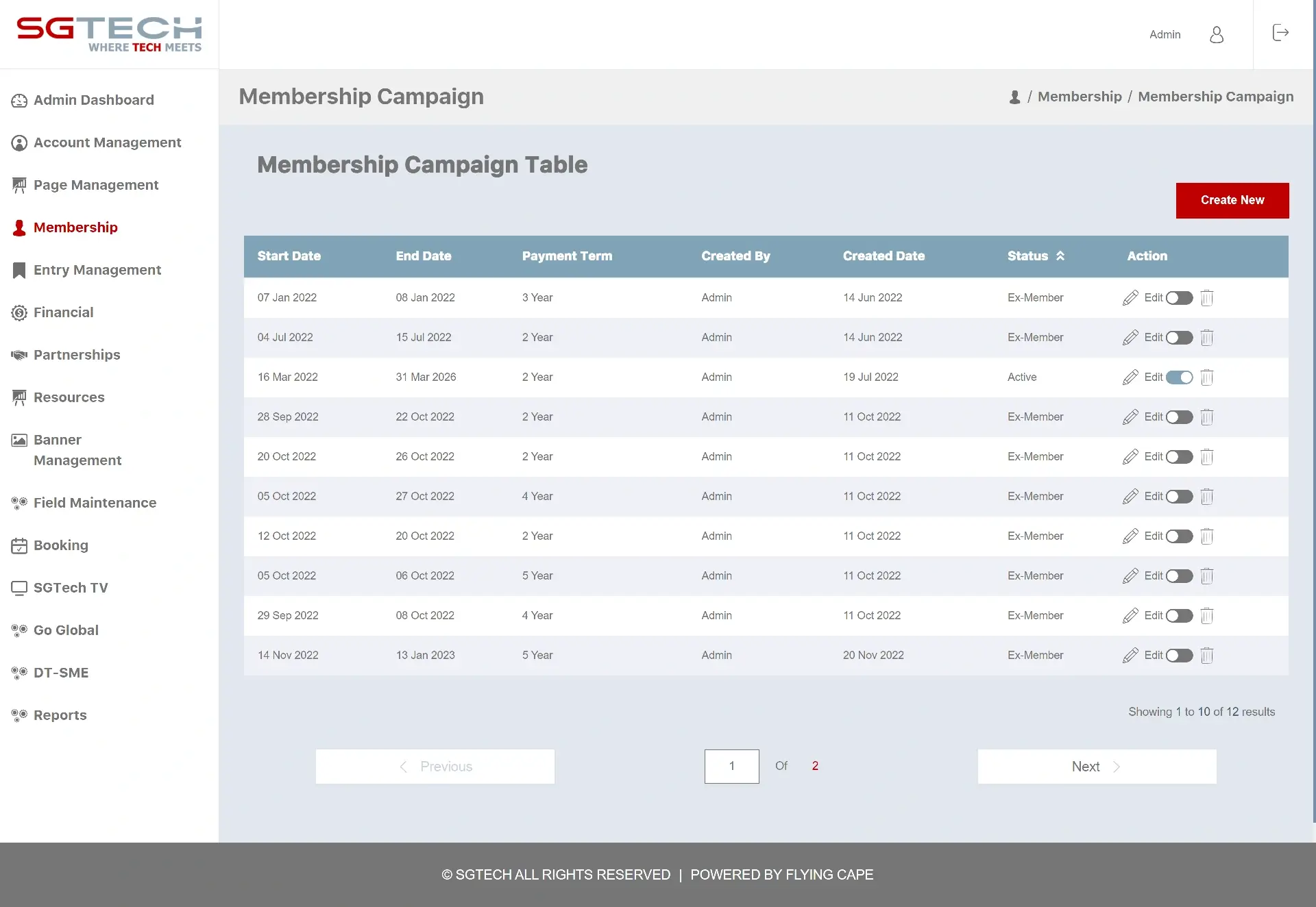Go to the next results page

(1095, 766)
